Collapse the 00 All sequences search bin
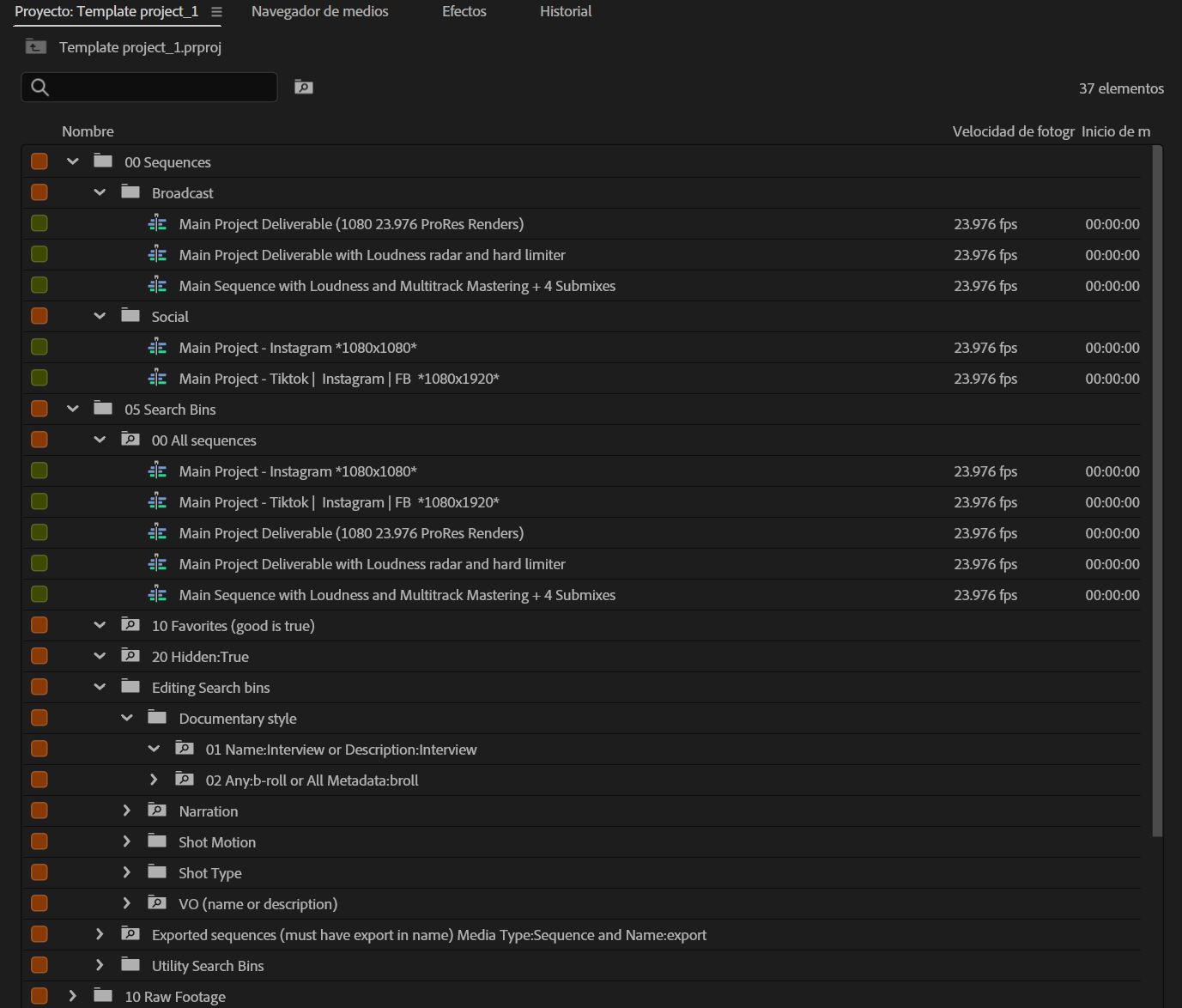Image resolution: width=1182 pixels, height=1008 pixels. (x=100, y=440)
